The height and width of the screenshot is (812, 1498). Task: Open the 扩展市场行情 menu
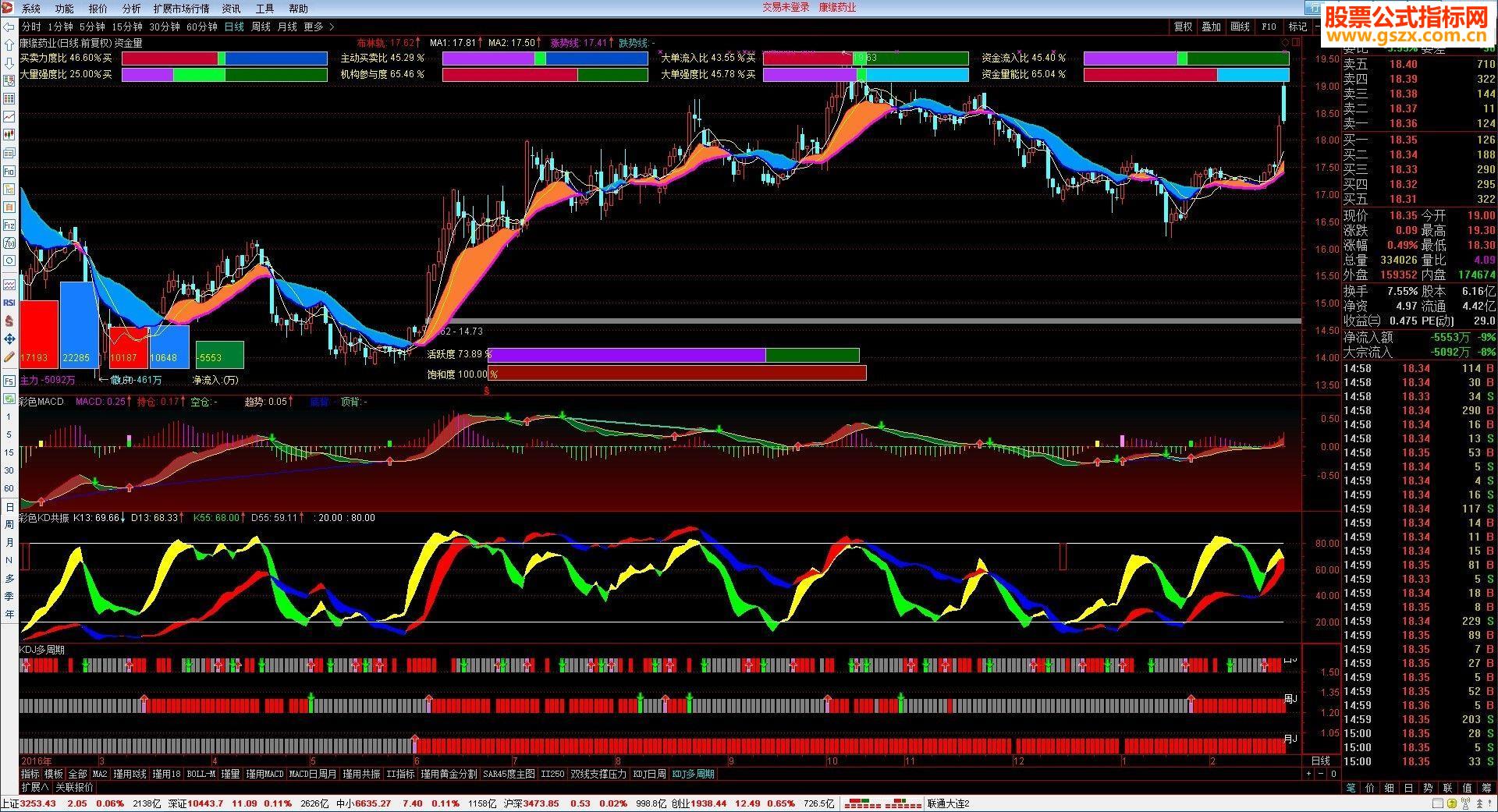point(181,9)
